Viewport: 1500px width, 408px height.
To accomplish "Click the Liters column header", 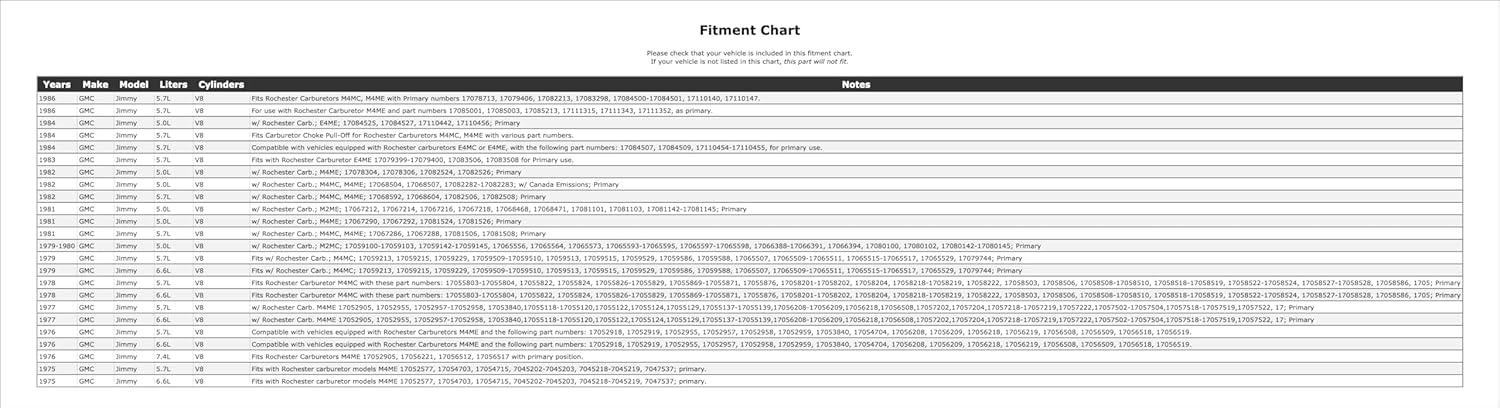I will click(x=173, y=85).
